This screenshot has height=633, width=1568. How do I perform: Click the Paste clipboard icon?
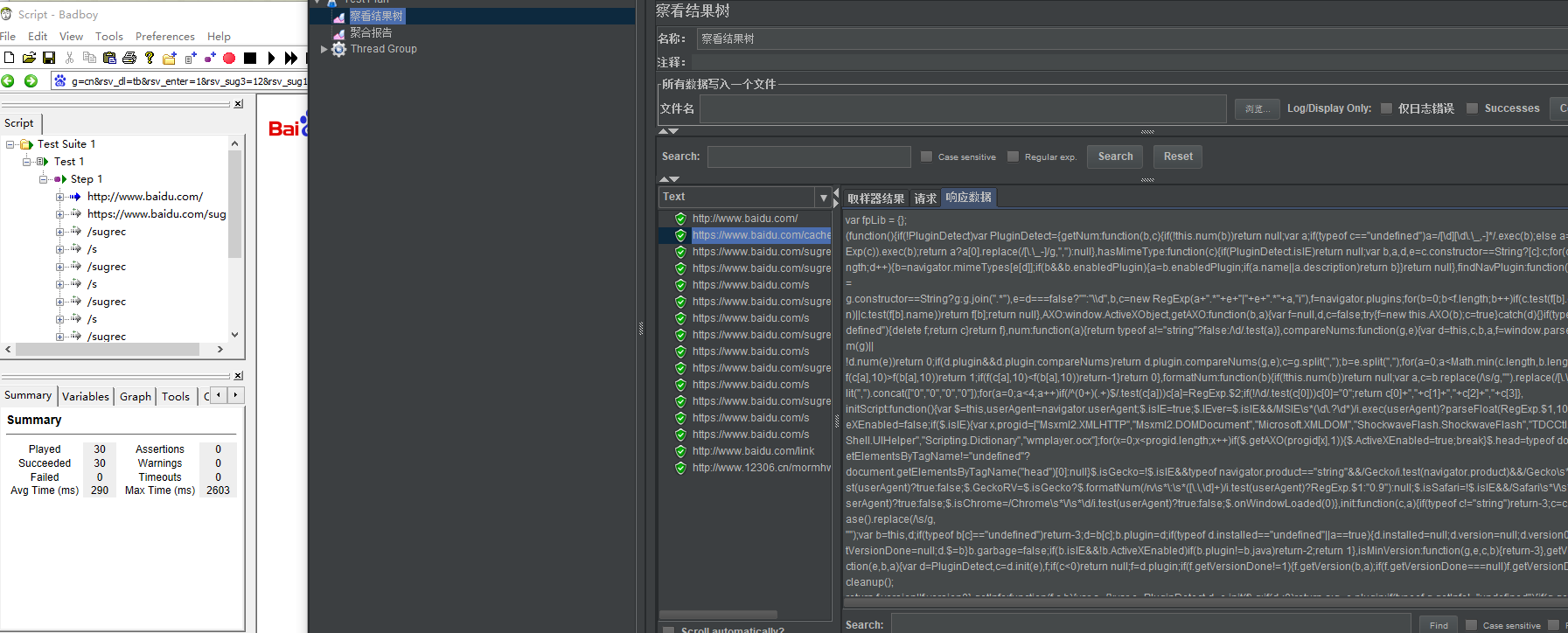tap(109, 58)
